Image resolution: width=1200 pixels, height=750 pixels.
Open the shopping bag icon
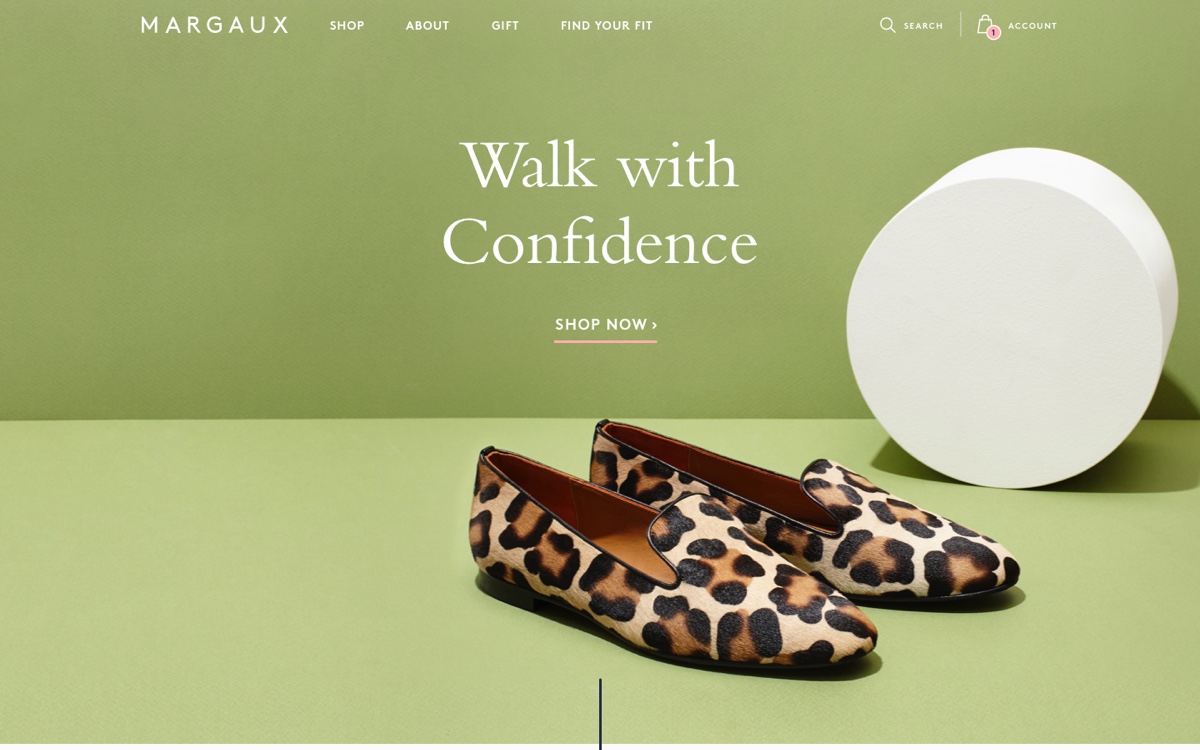coord(985,24)
